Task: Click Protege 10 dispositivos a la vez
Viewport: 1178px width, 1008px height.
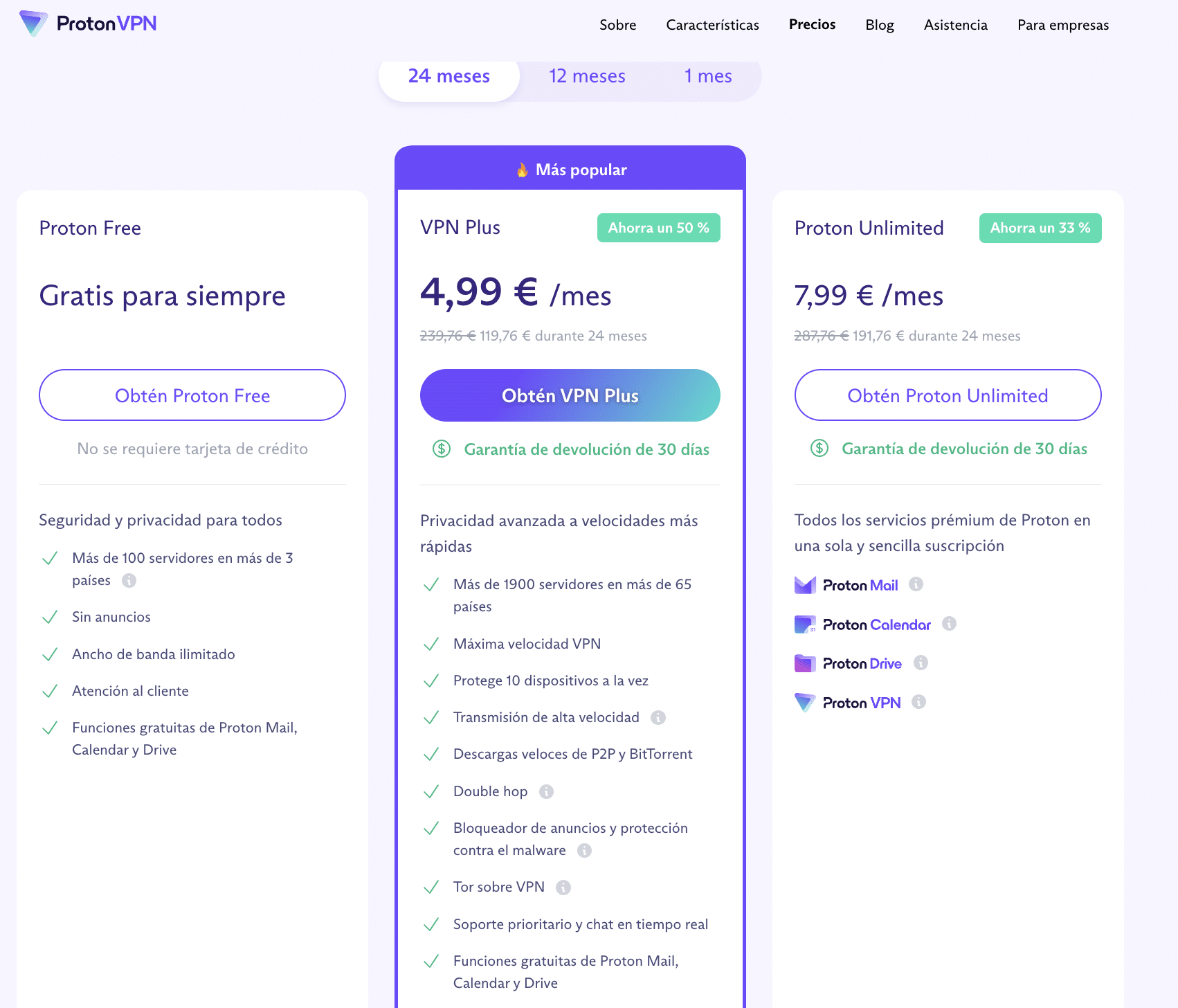Action: (x=551, y=681)
